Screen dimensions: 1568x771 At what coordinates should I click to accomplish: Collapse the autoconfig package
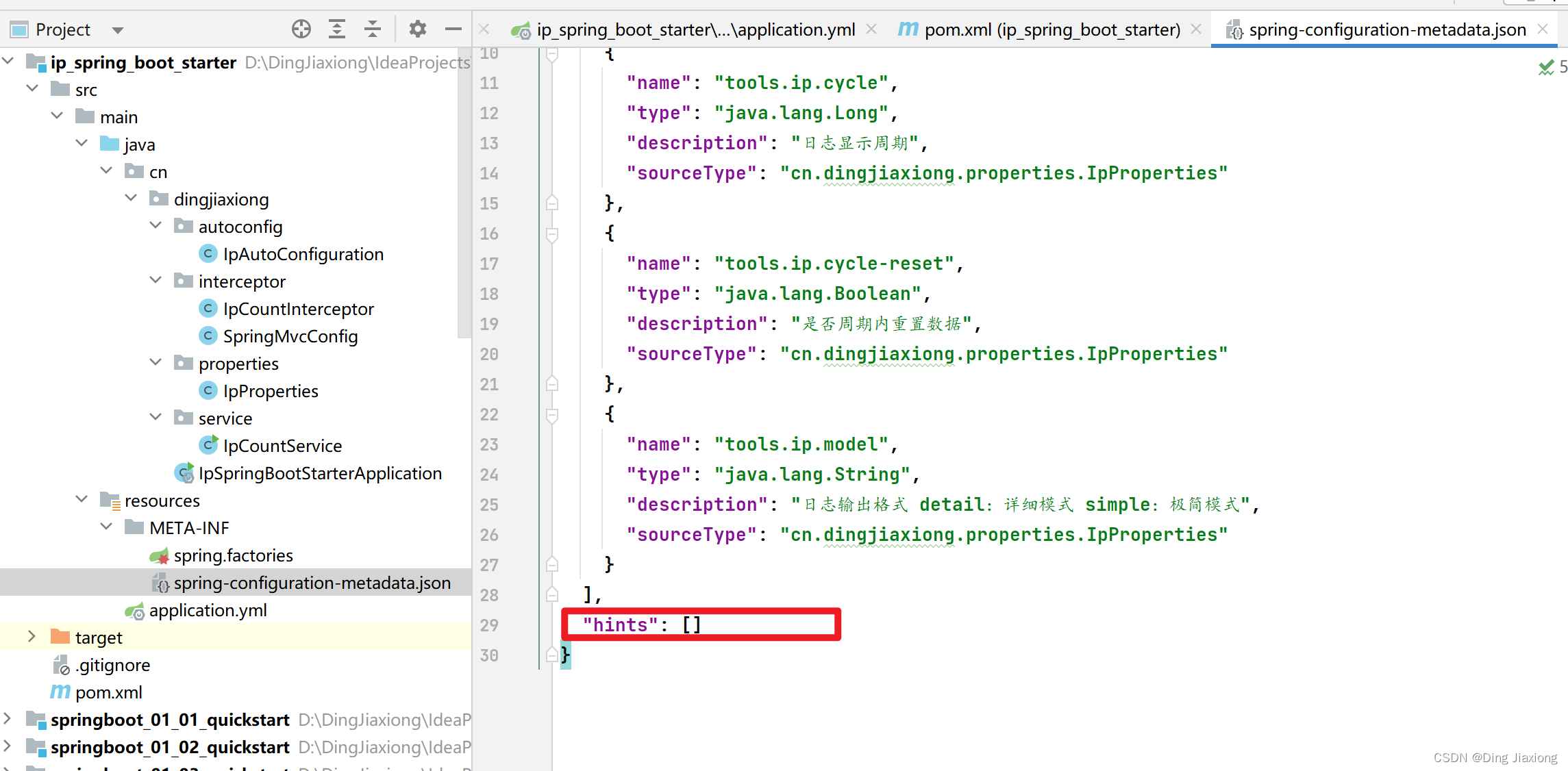coord(155,225)
